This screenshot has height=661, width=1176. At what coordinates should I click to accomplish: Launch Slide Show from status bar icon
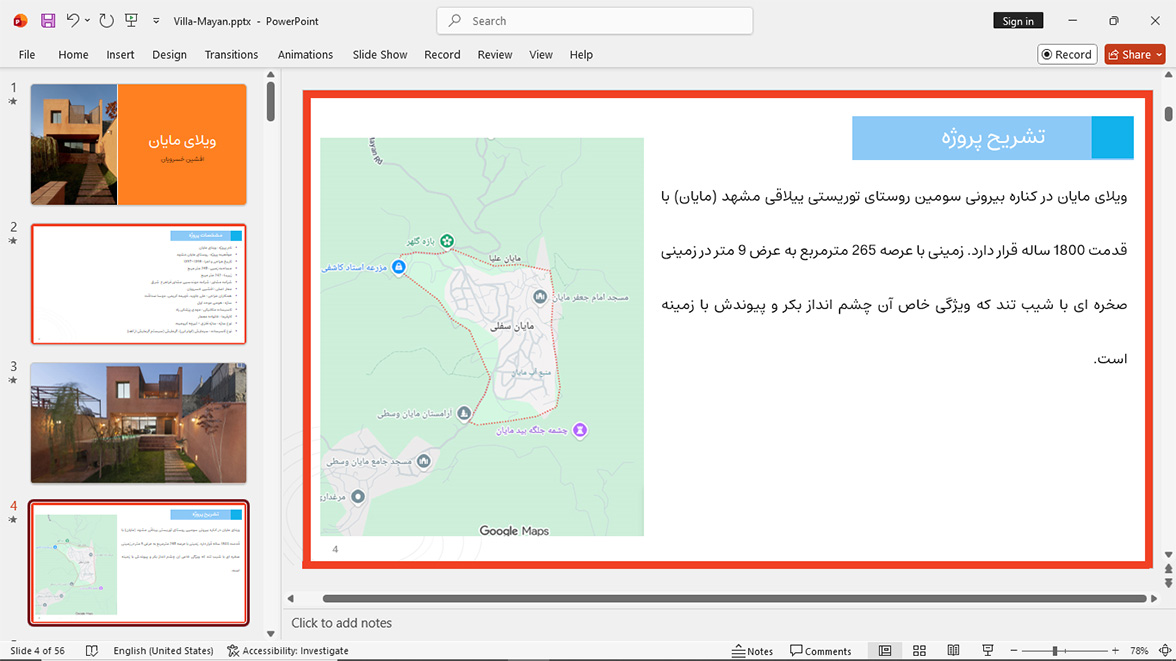click(x=988, y=650)
